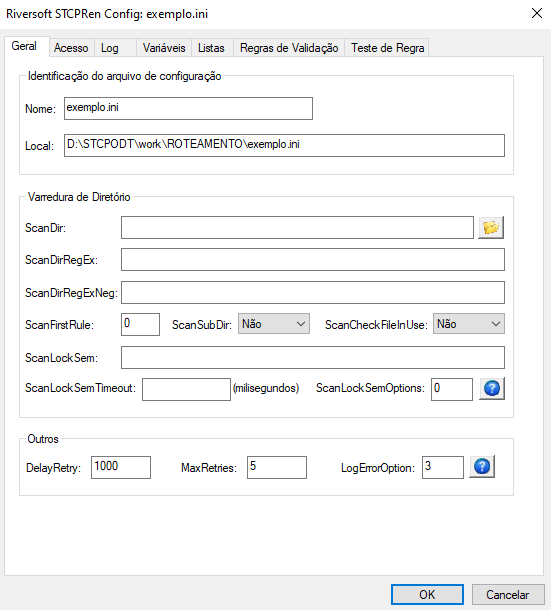Switch to the Acesso tab
This screenshot has height=610, width=551.
click(71, 48)
